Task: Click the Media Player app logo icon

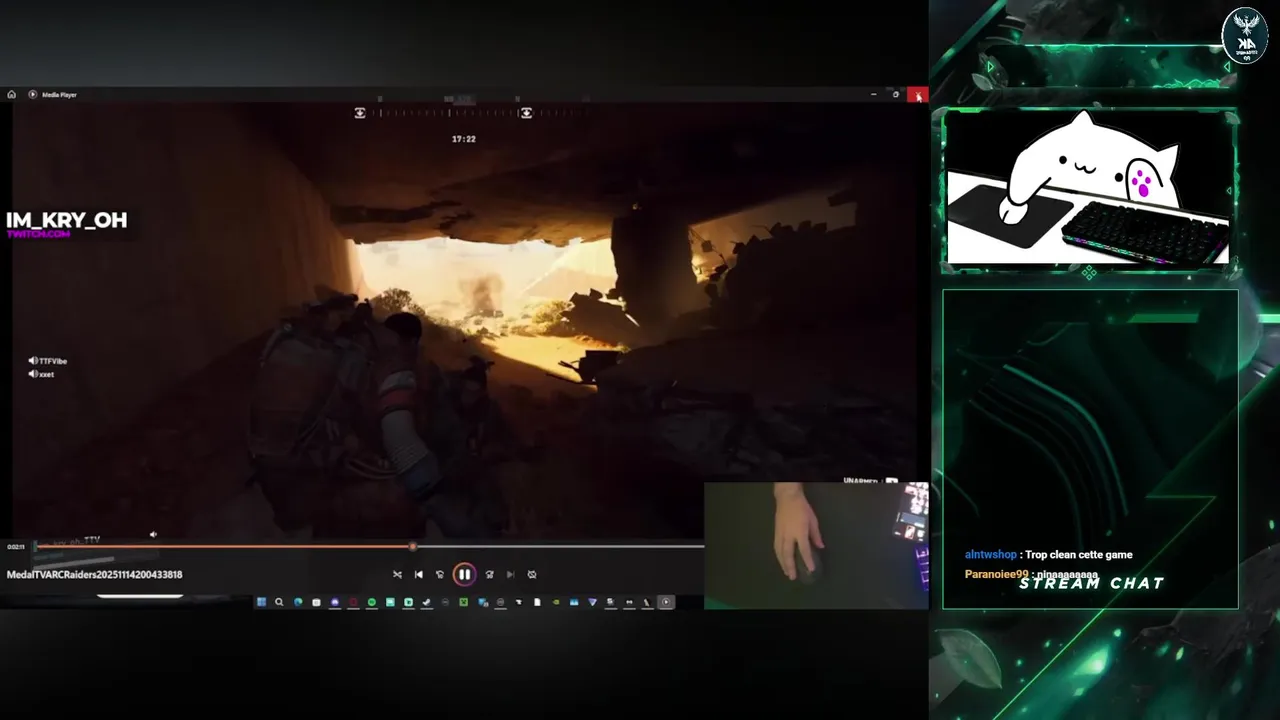Action: pos(33,95)
